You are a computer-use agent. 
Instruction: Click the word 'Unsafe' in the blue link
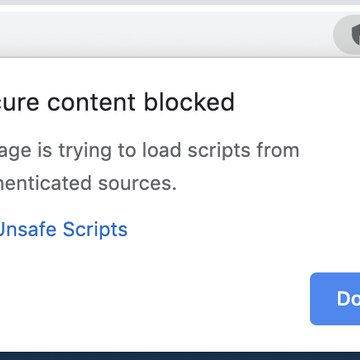[x=27, y=229]
